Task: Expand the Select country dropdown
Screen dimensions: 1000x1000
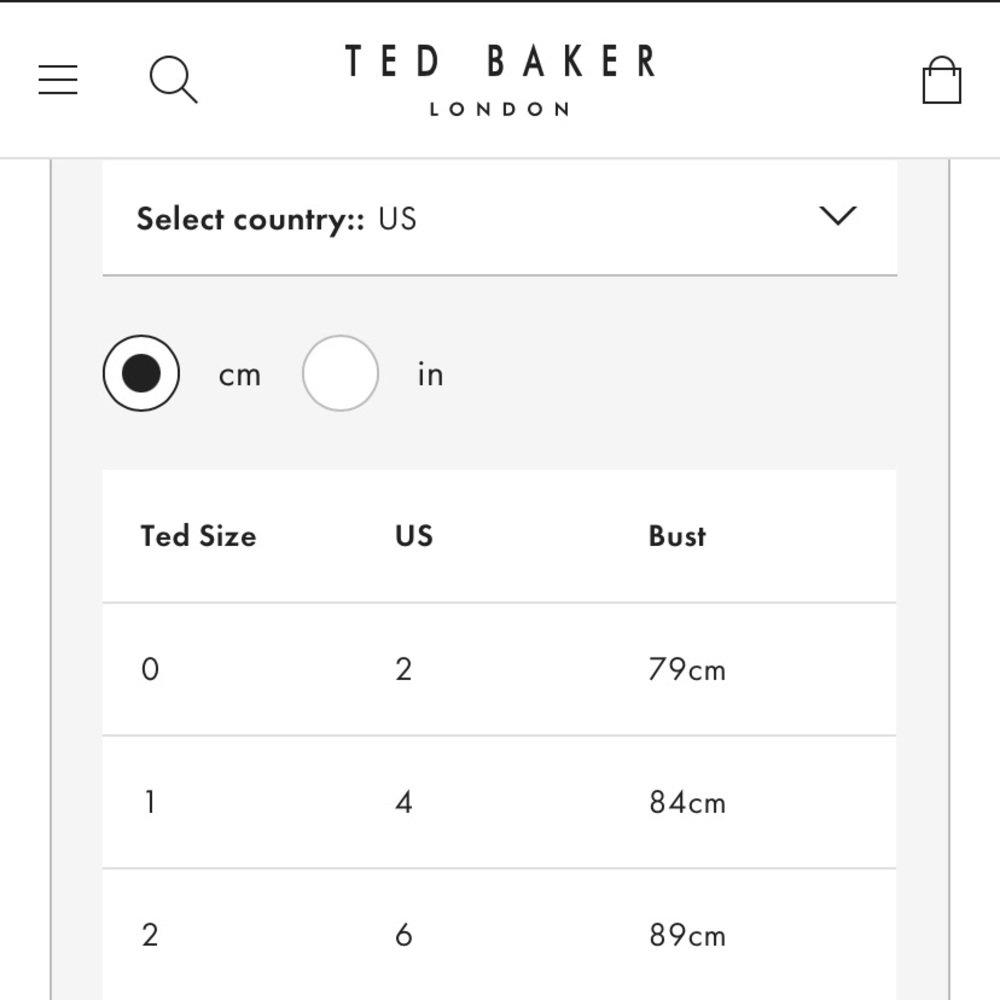Action: point(500,218)
